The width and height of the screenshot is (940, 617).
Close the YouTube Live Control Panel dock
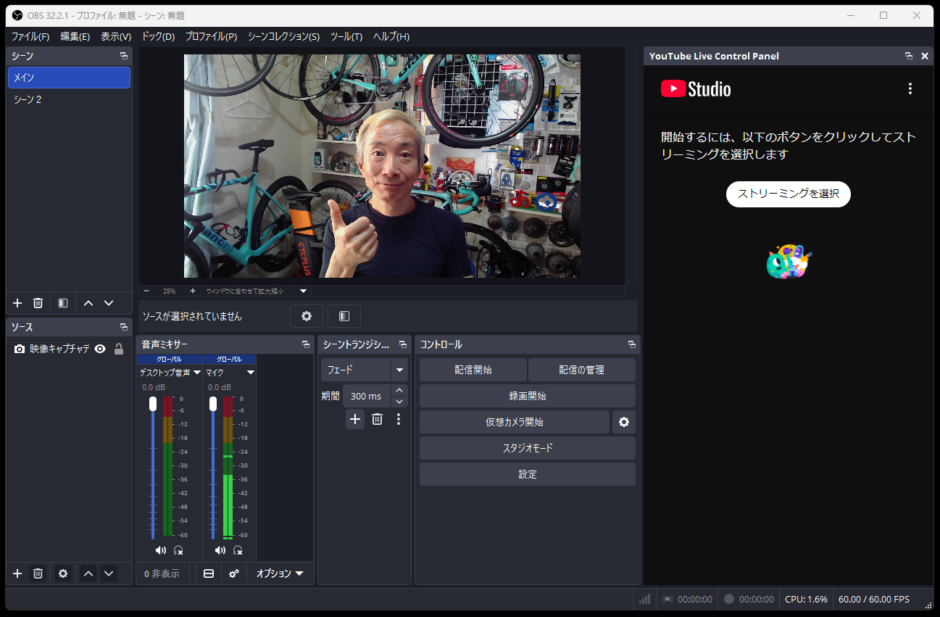point(924,56)
